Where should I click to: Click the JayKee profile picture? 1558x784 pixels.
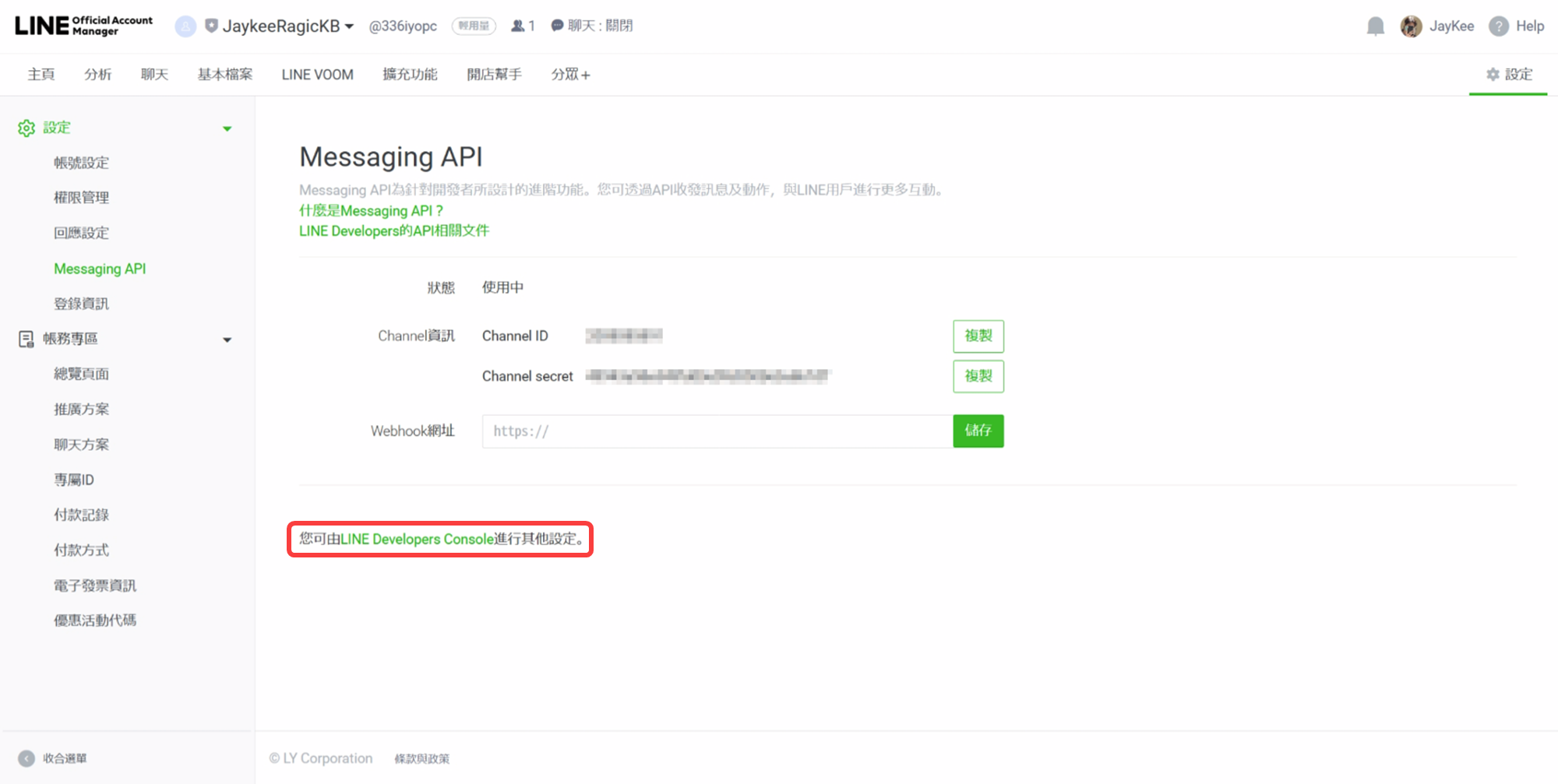click(1411, 26)
